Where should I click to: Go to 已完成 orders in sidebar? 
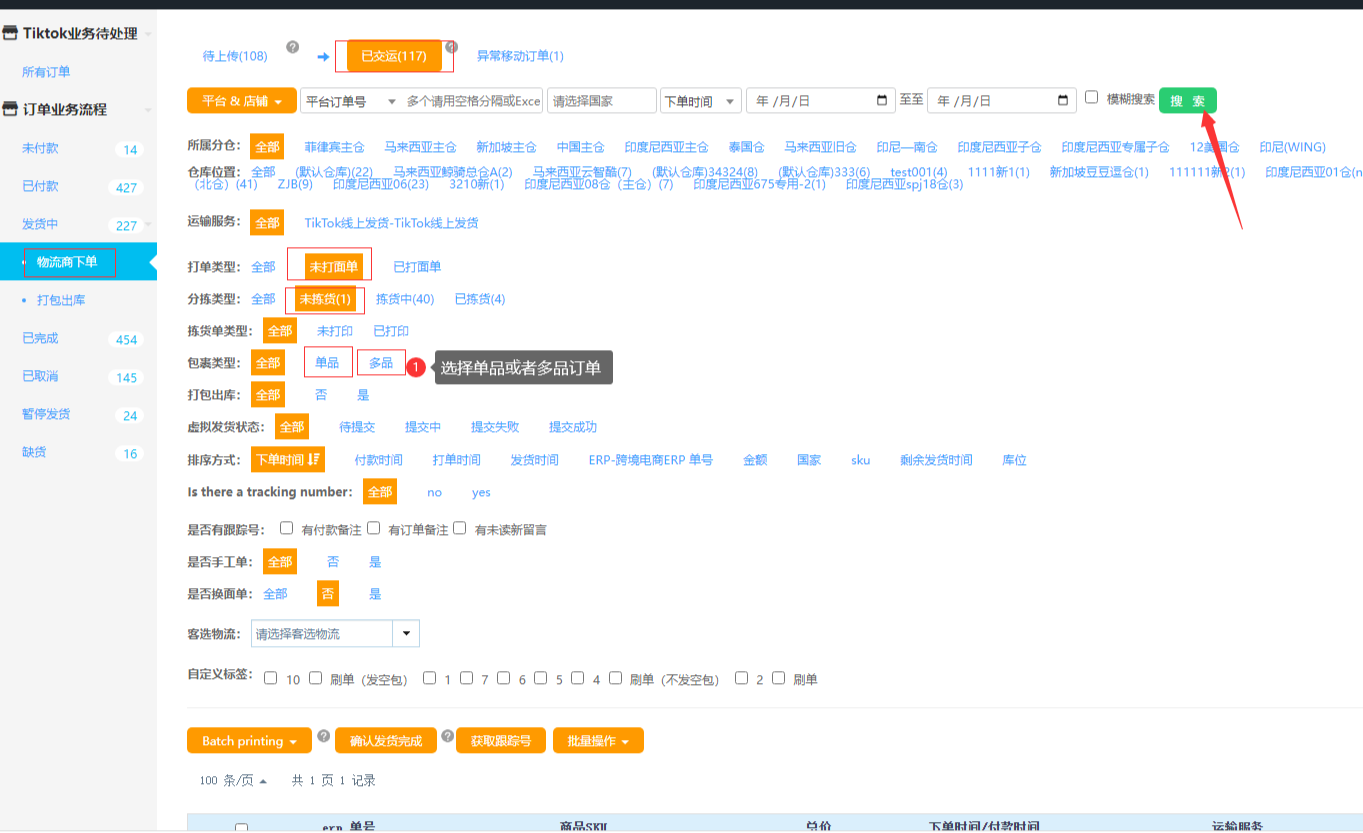click(x=40, y=338)
